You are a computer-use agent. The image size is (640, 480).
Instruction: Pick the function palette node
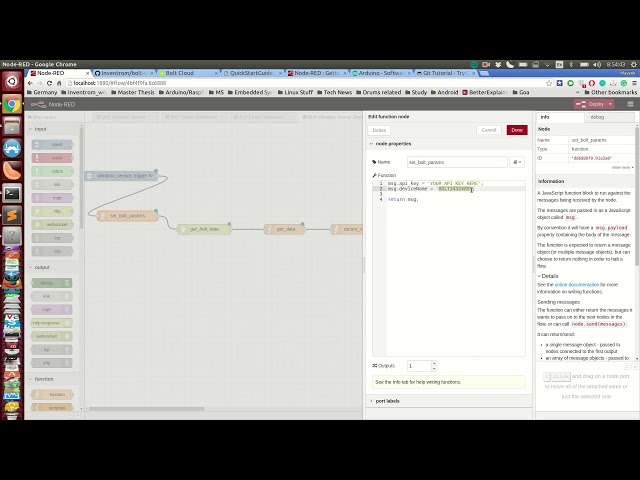tap(53, 394)
